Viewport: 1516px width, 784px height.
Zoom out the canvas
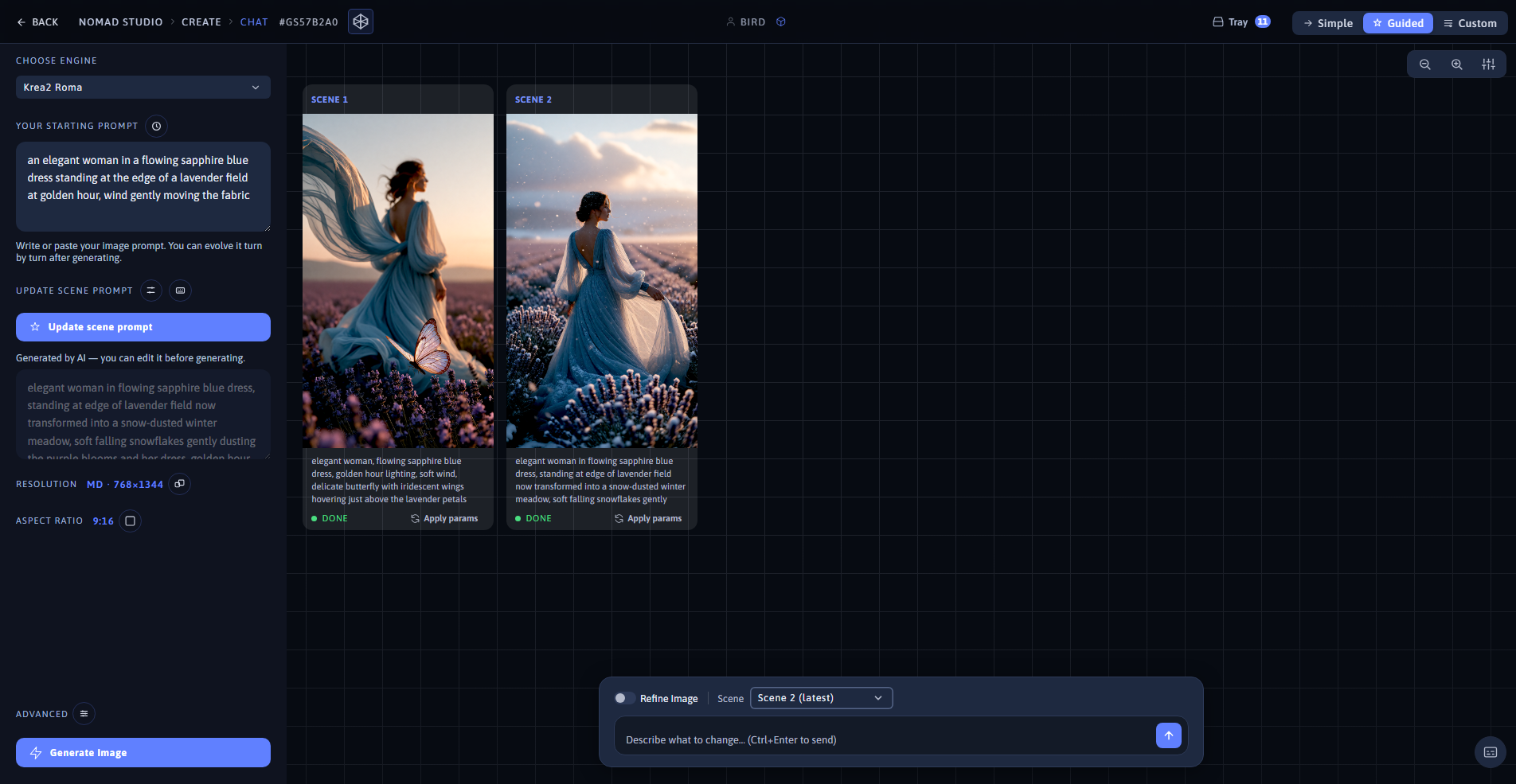(x=1425, y=64)
